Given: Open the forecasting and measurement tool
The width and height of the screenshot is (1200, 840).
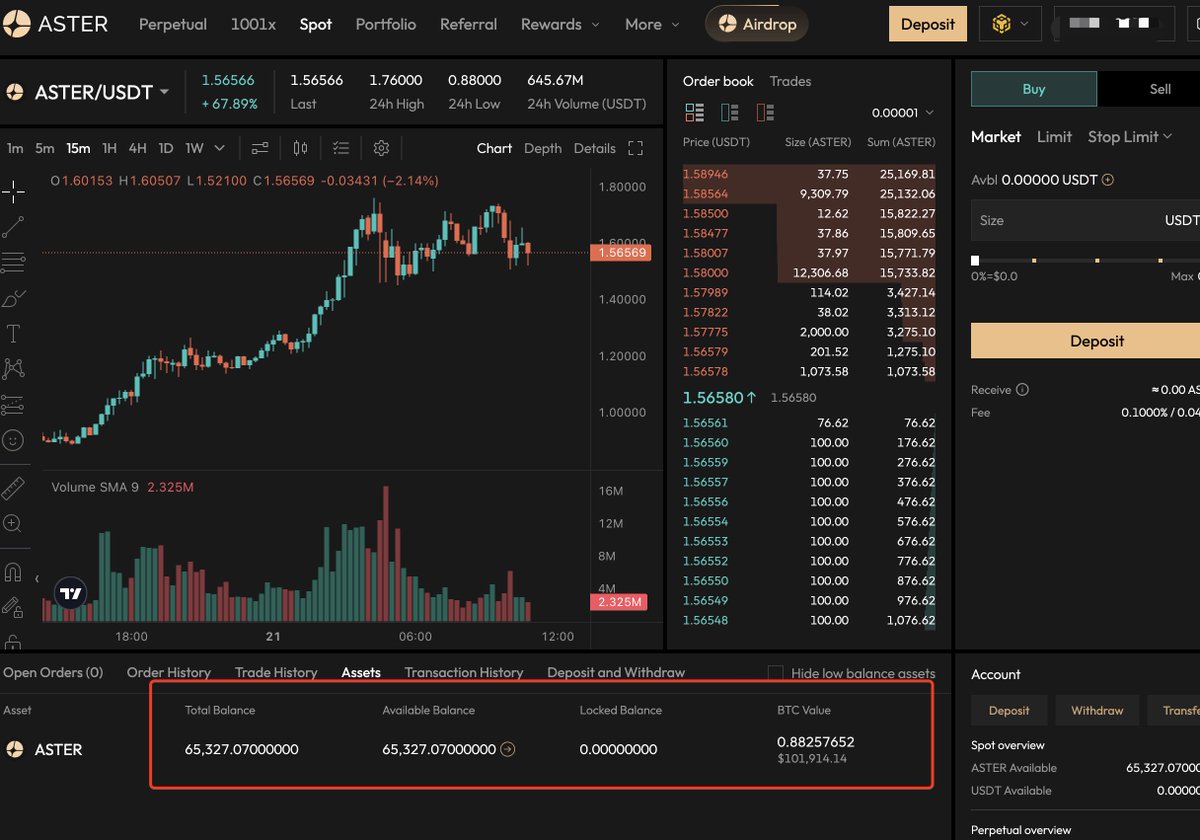Looking at the screenshot, I should tap(13, 405).
